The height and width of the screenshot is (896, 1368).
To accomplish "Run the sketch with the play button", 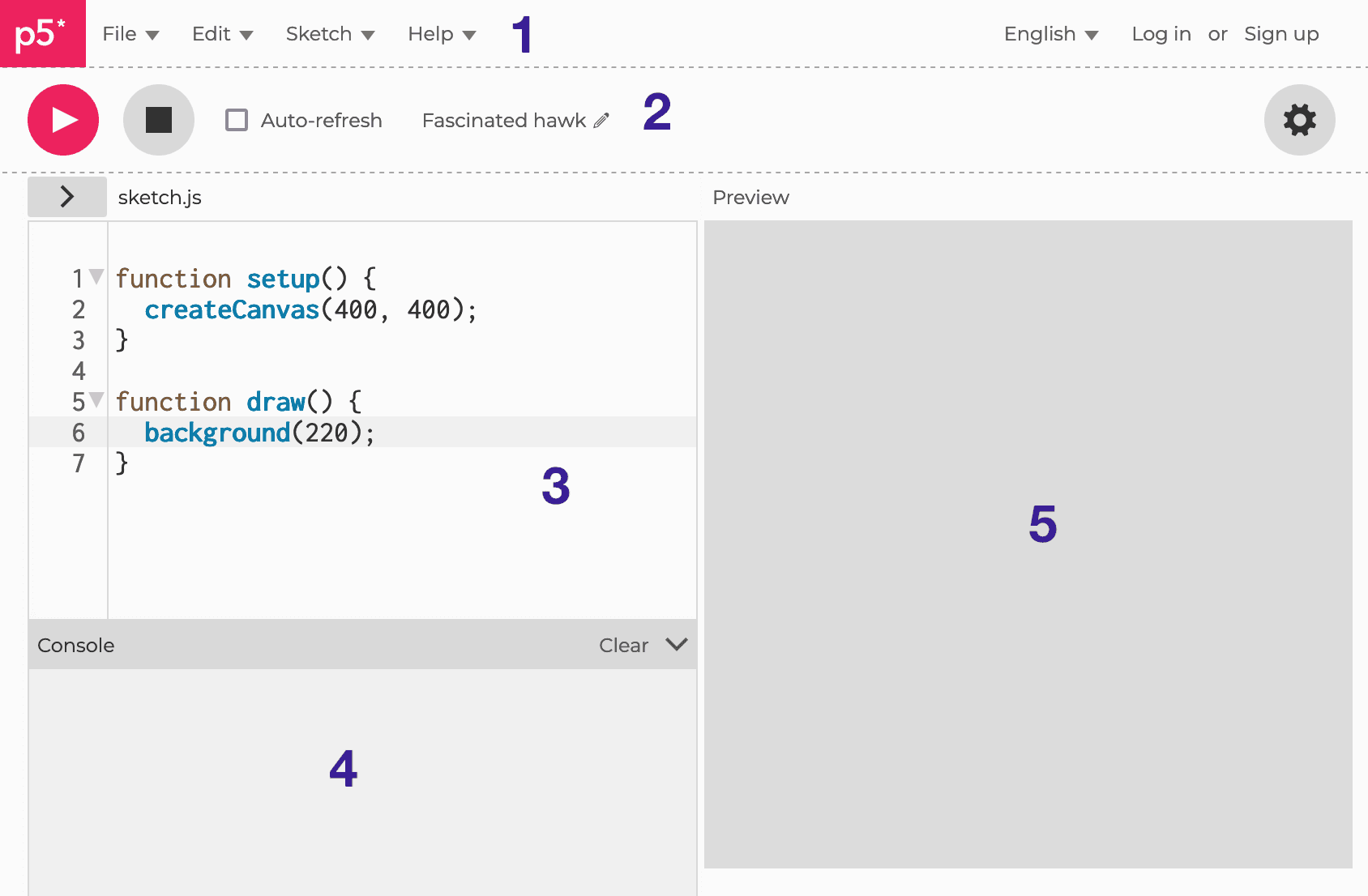I will point(62,120).
